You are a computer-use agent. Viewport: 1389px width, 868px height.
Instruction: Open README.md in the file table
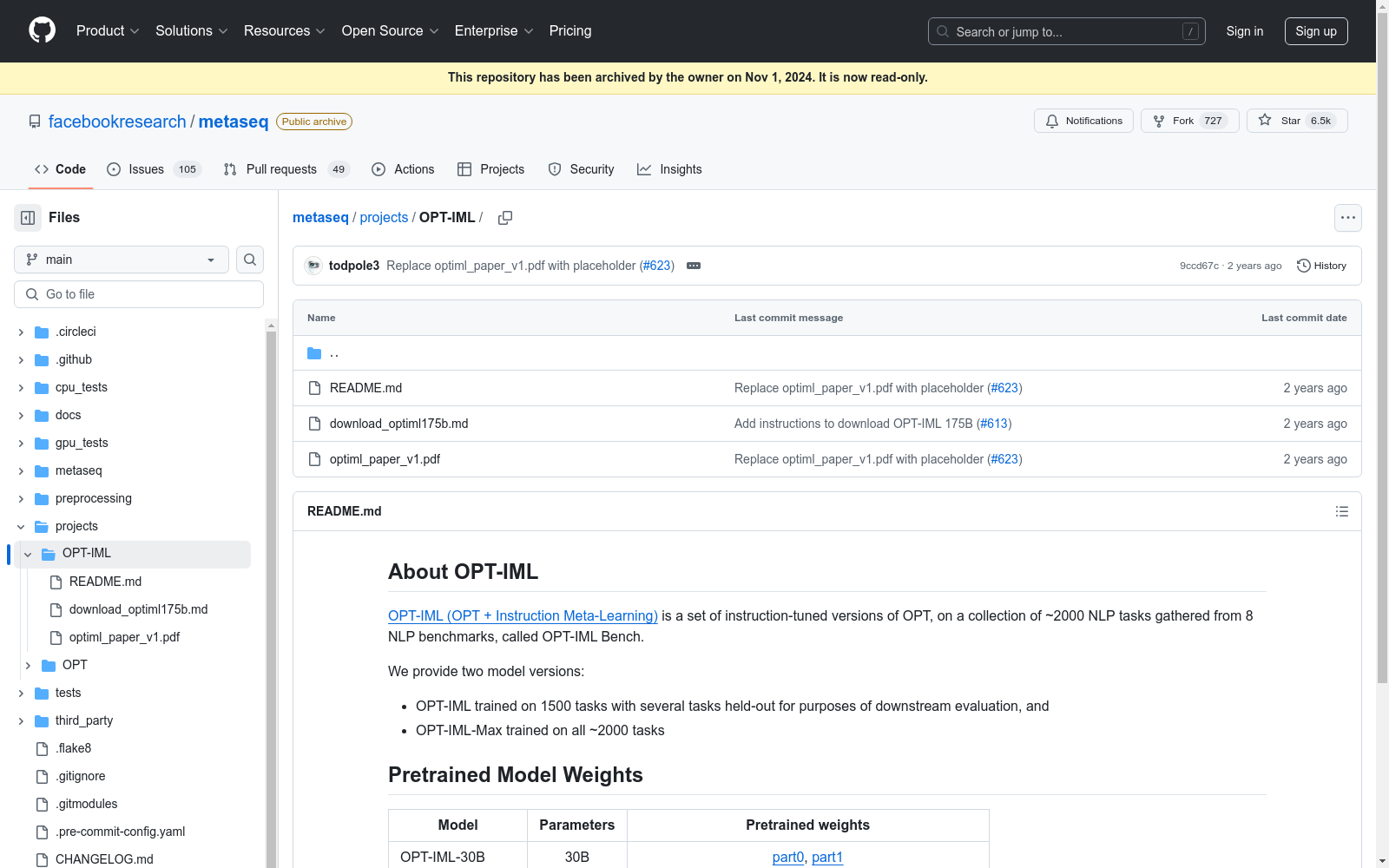tap(365, 388)
